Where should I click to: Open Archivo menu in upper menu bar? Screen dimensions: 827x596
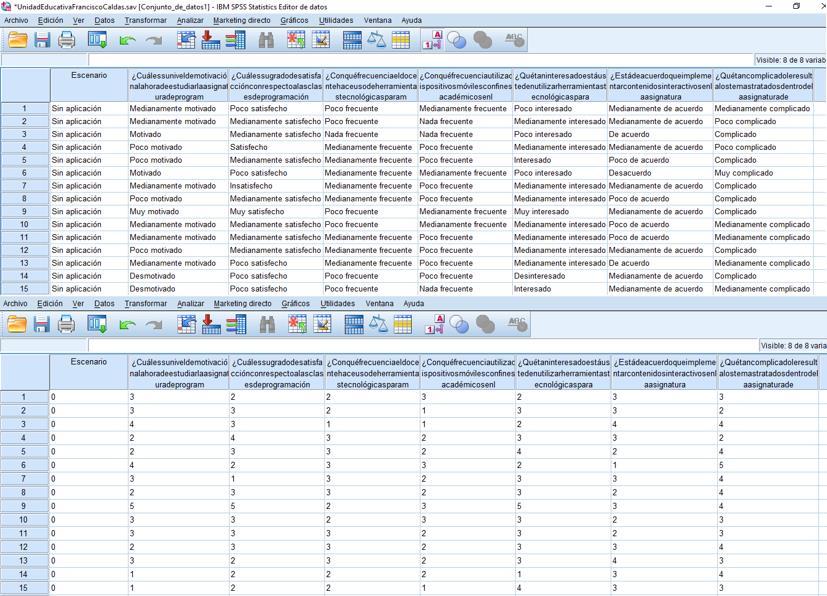point(16,20)
